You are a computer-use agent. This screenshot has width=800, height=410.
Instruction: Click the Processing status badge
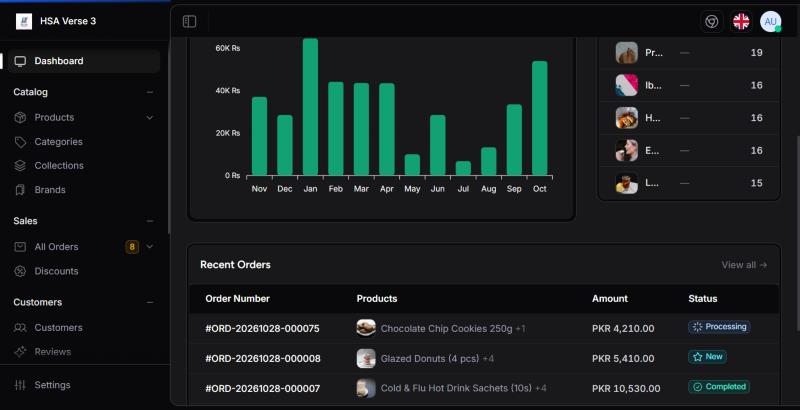click(x=719, y=327)
